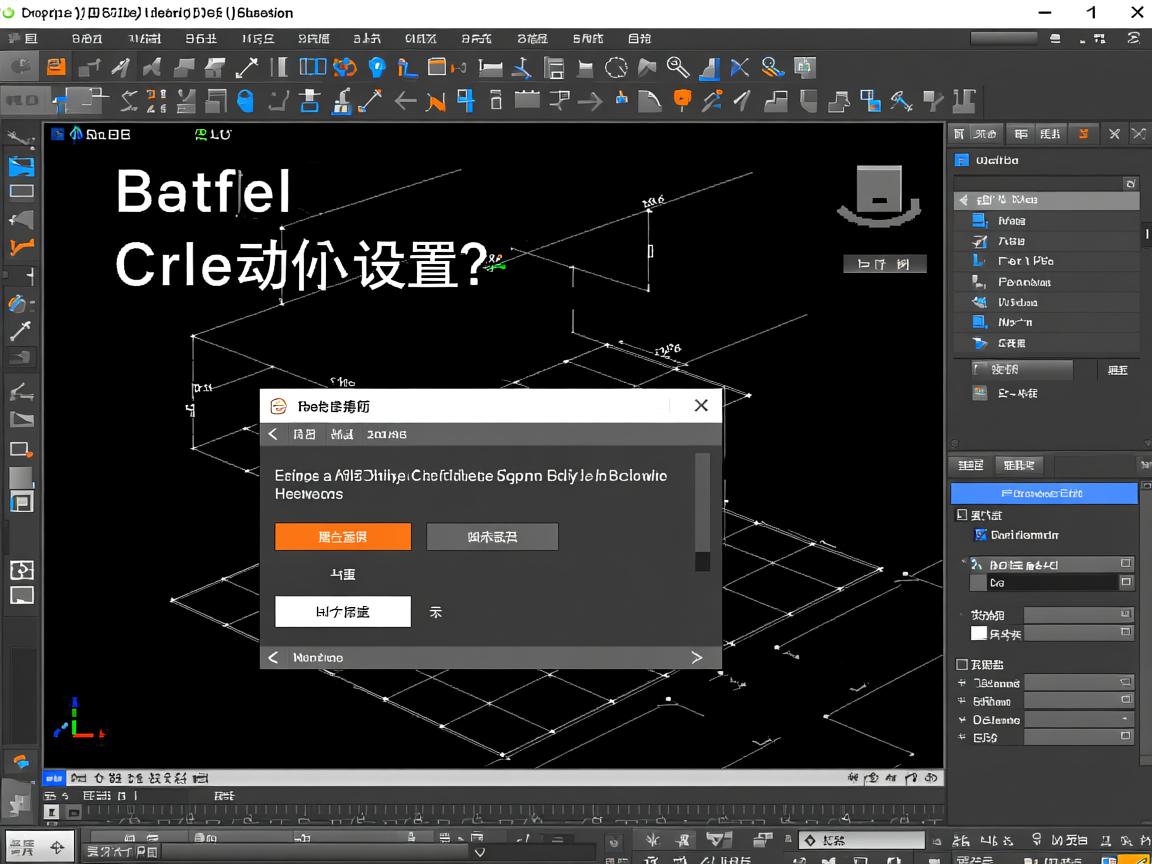Select the orange shield icon in second toolbar

[x=683, y=100]
